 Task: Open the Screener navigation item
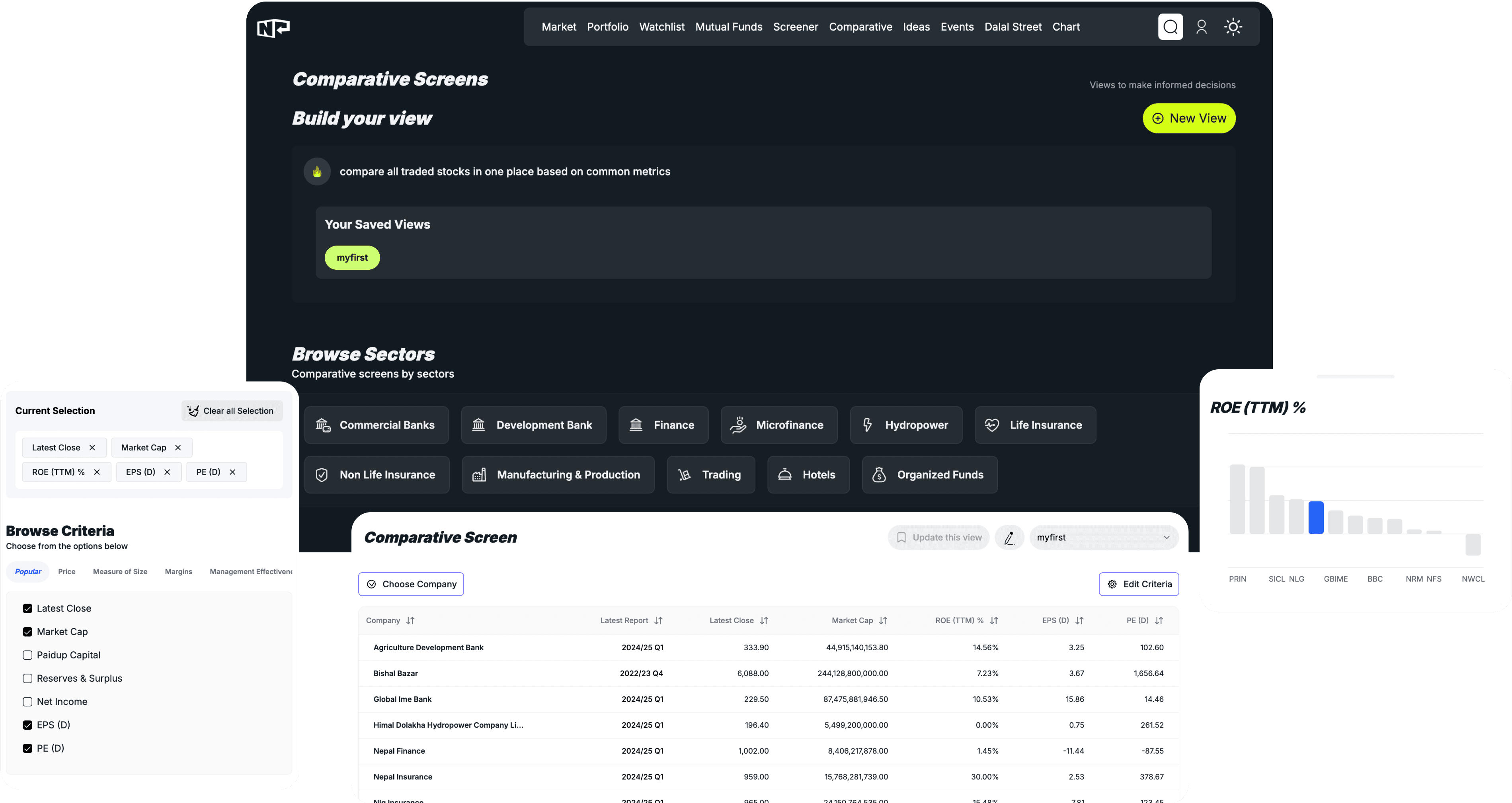coord(795,27)
